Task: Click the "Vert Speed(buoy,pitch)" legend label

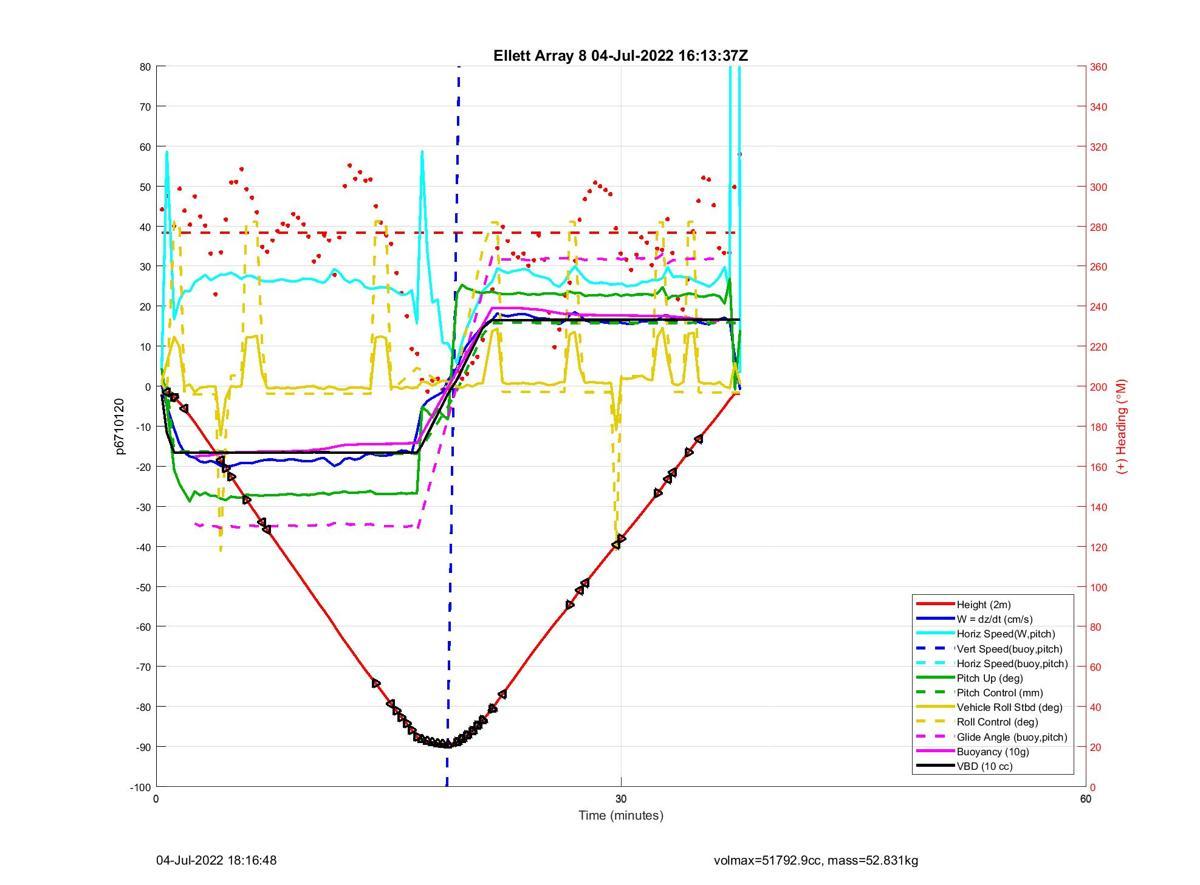Action: pos(1009,648)
